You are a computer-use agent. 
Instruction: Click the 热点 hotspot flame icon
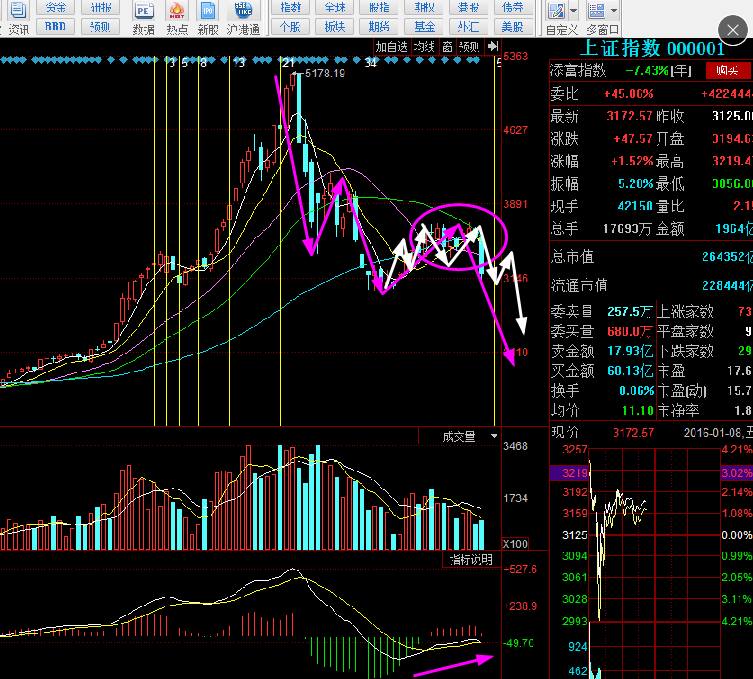[x=176, y=12]
